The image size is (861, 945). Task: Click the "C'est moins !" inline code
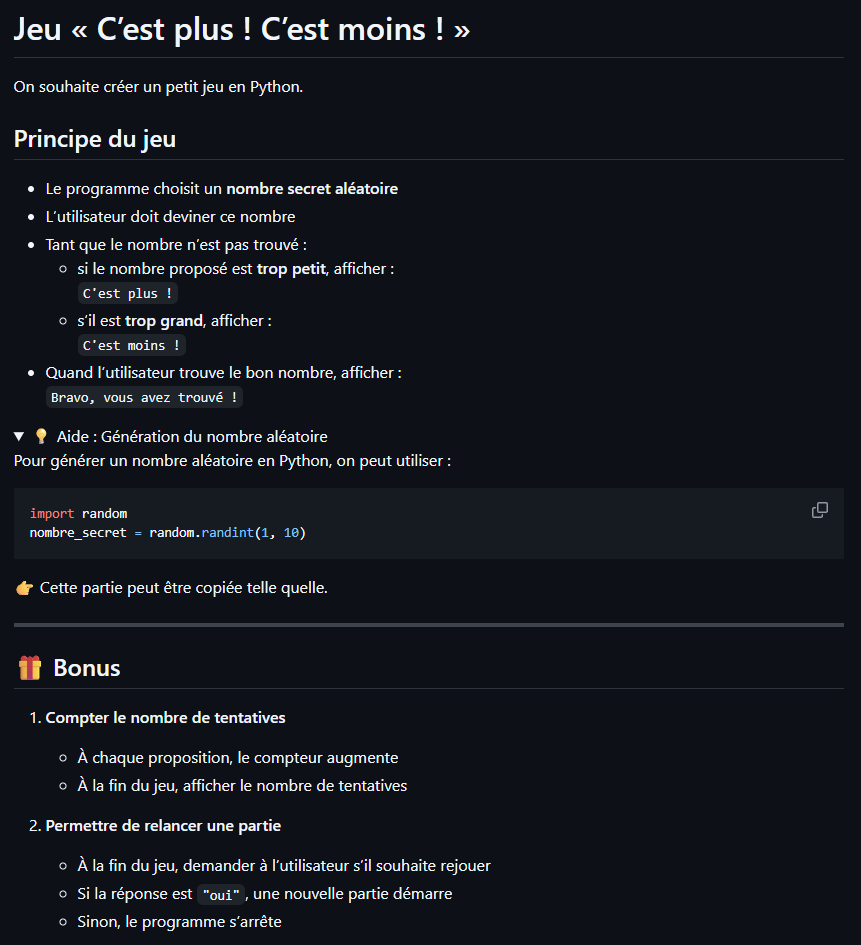pos(132,346)
